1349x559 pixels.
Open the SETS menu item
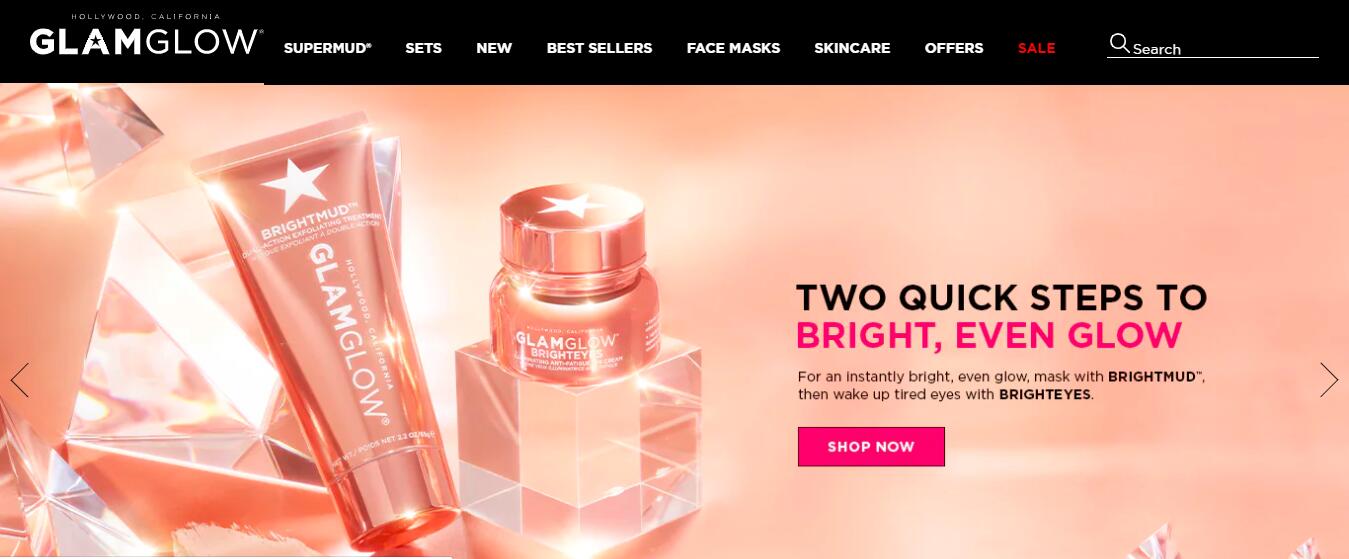(423, 48)
